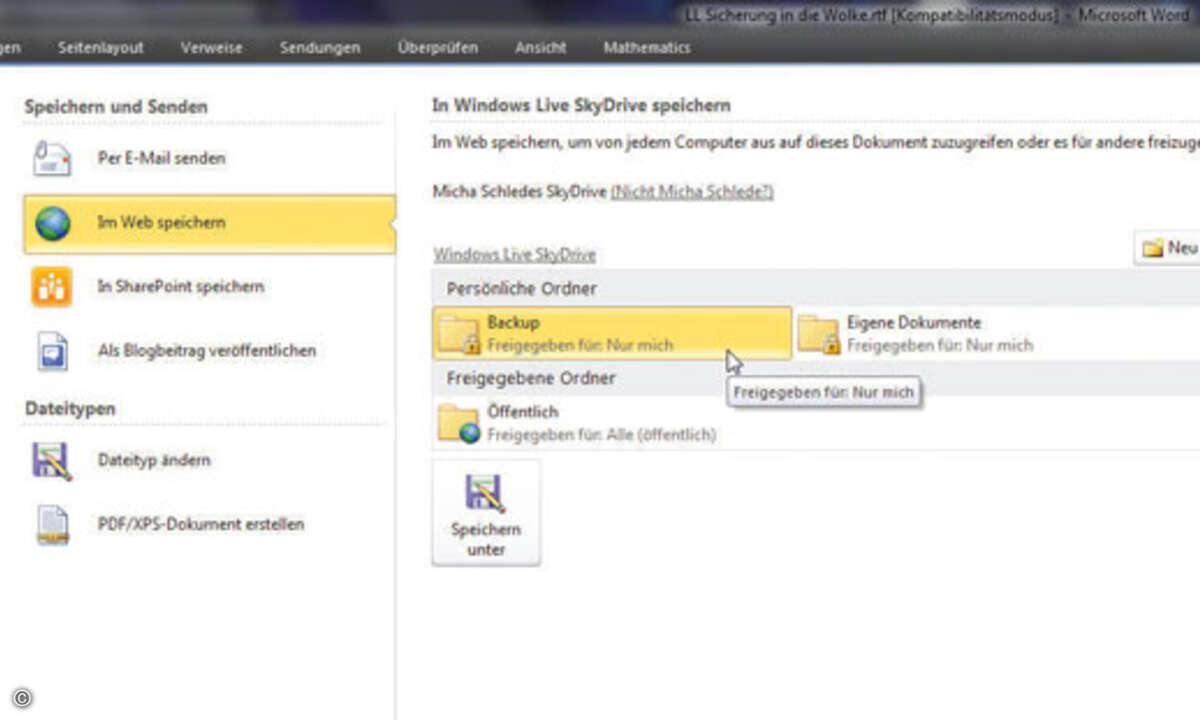Click the PDF/XPS-Dokument erstellen icon
The image size is (1200, 720).
[x=52, y=525]
